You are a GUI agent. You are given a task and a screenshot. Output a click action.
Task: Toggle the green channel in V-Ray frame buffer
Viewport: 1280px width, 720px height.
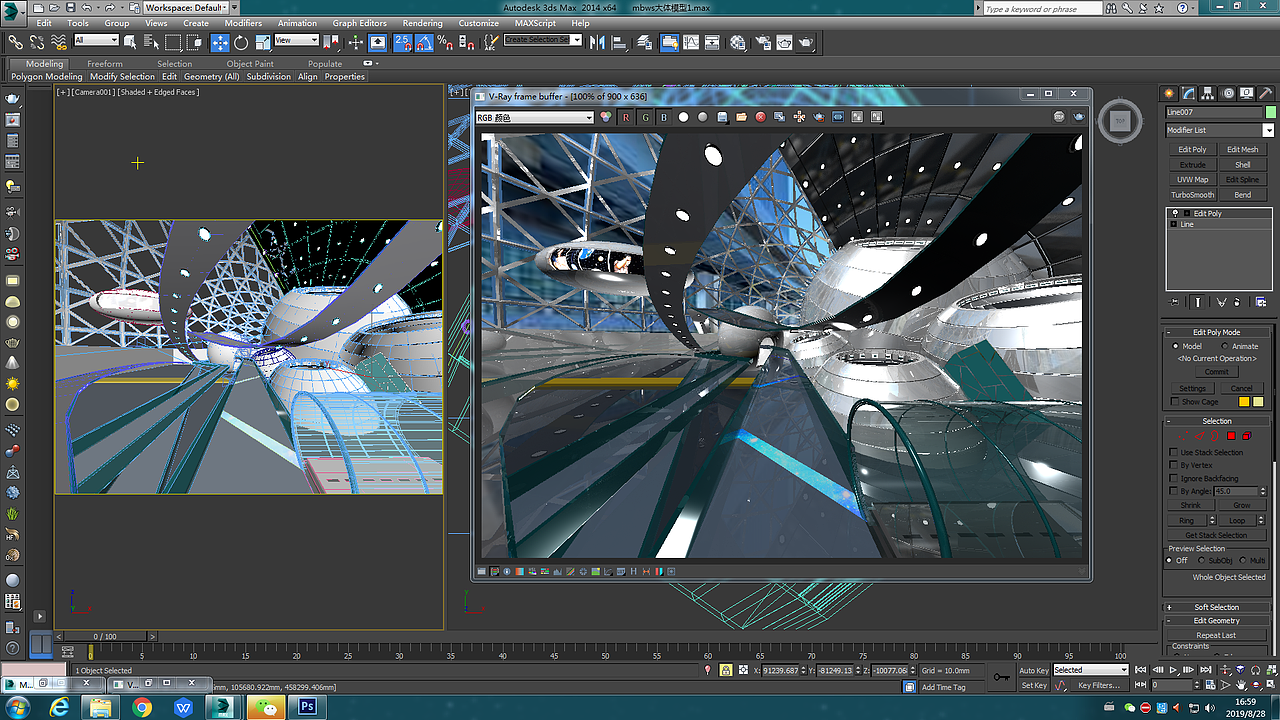tap(645, 117)
